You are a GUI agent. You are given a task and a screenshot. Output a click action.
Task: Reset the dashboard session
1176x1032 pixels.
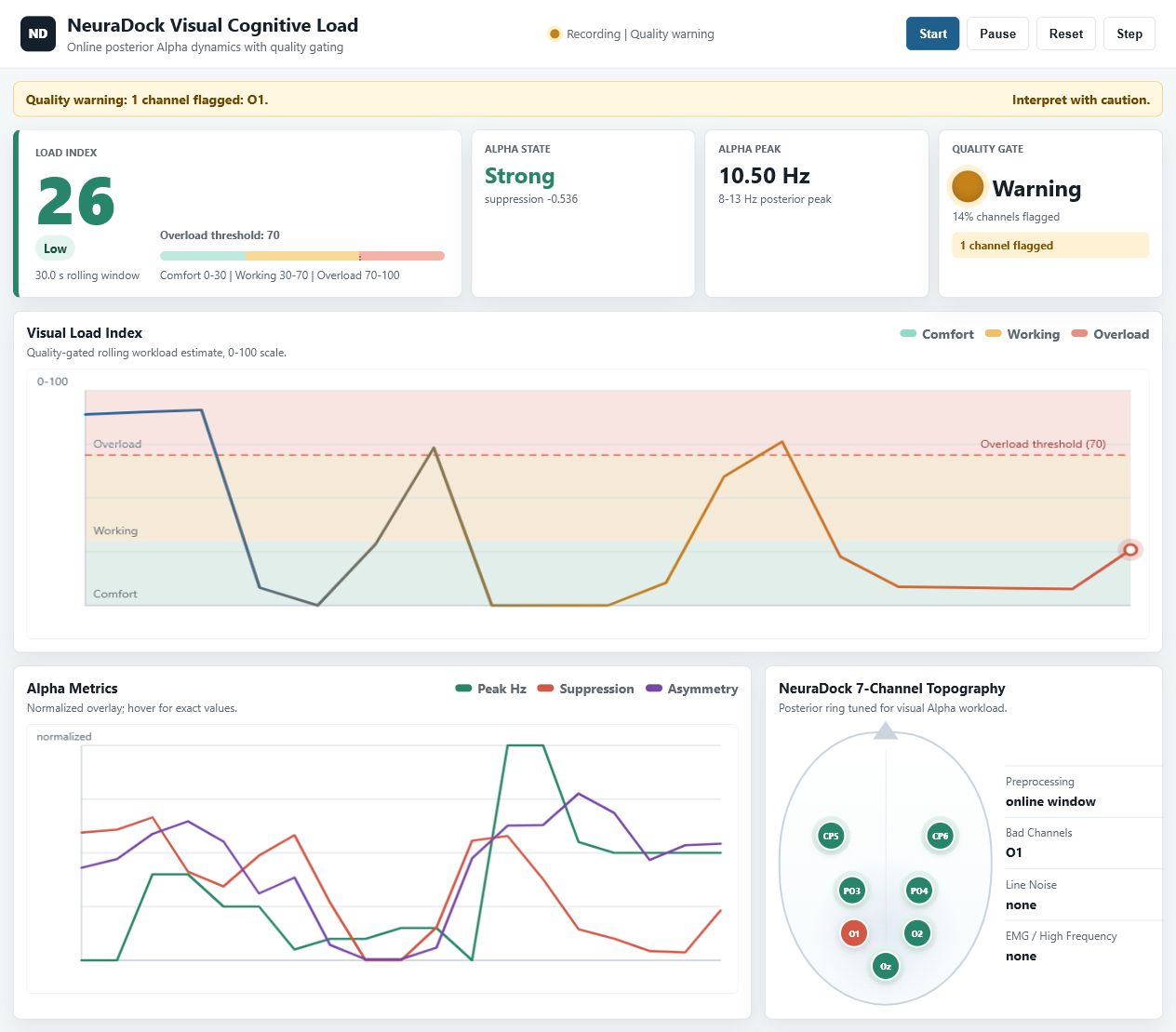pyautogui.click(x=1065, y=34)
